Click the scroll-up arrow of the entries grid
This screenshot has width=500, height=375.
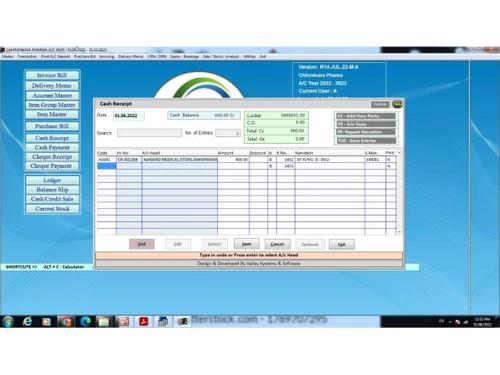(399, 153)
